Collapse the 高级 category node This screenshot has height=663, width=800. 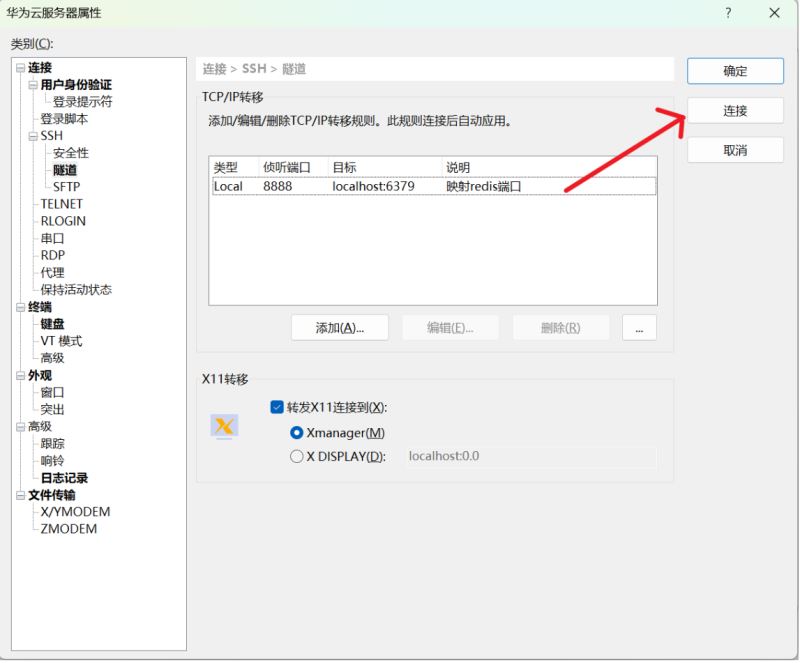coord(20,427)
